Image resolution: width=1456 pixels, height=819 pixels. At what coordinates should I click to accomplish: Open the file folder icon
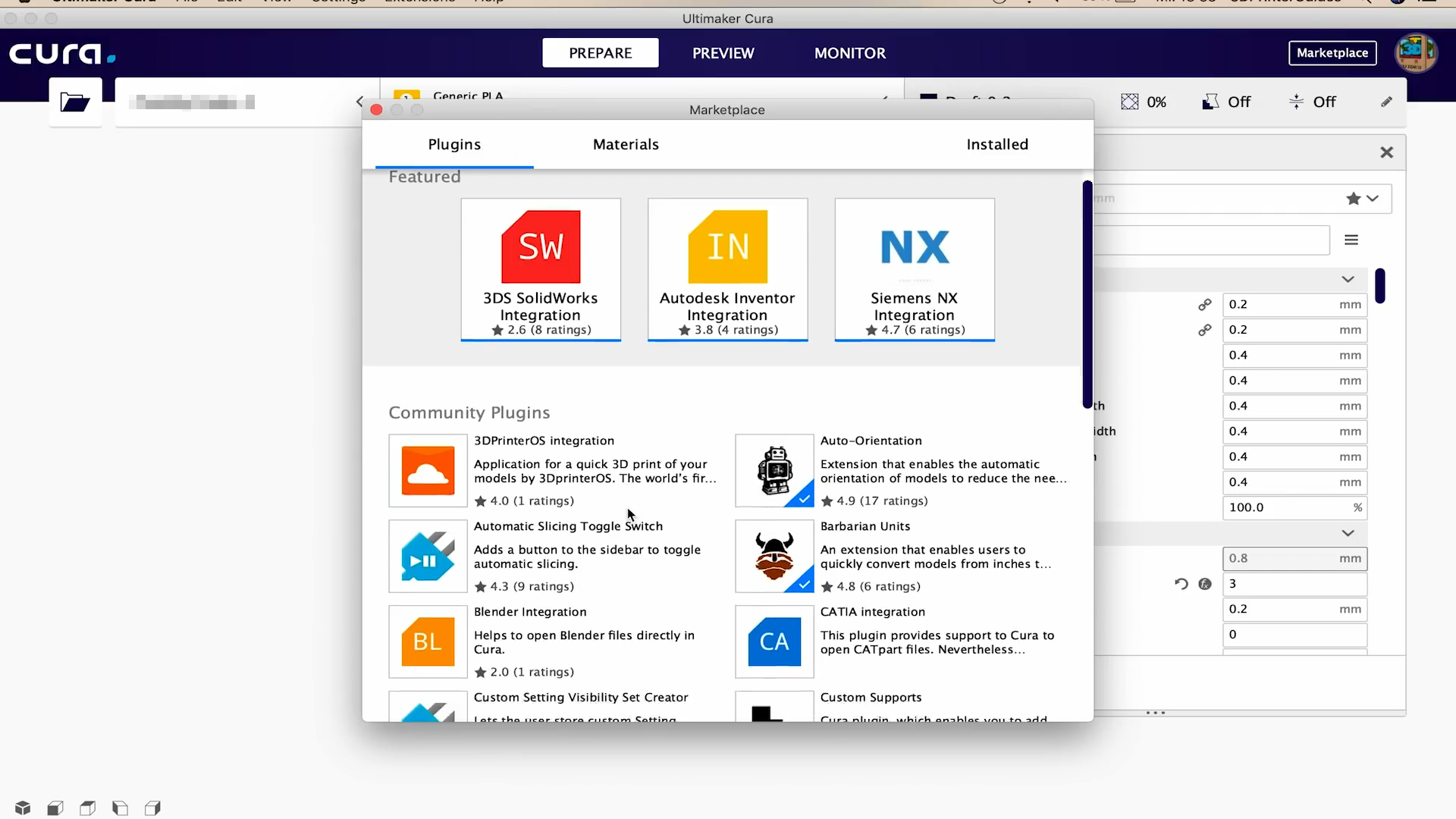point(75,102)
